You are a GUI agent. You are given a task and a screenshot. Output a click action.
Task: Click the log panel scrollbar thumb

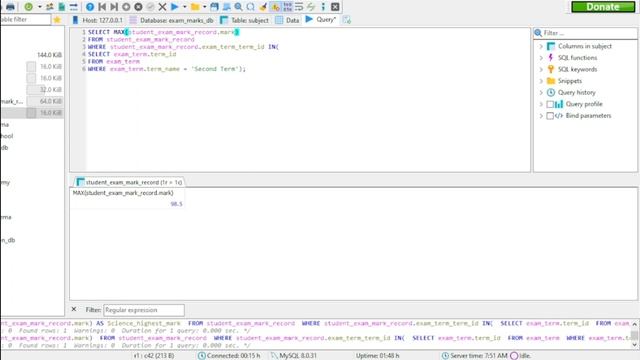634,335
